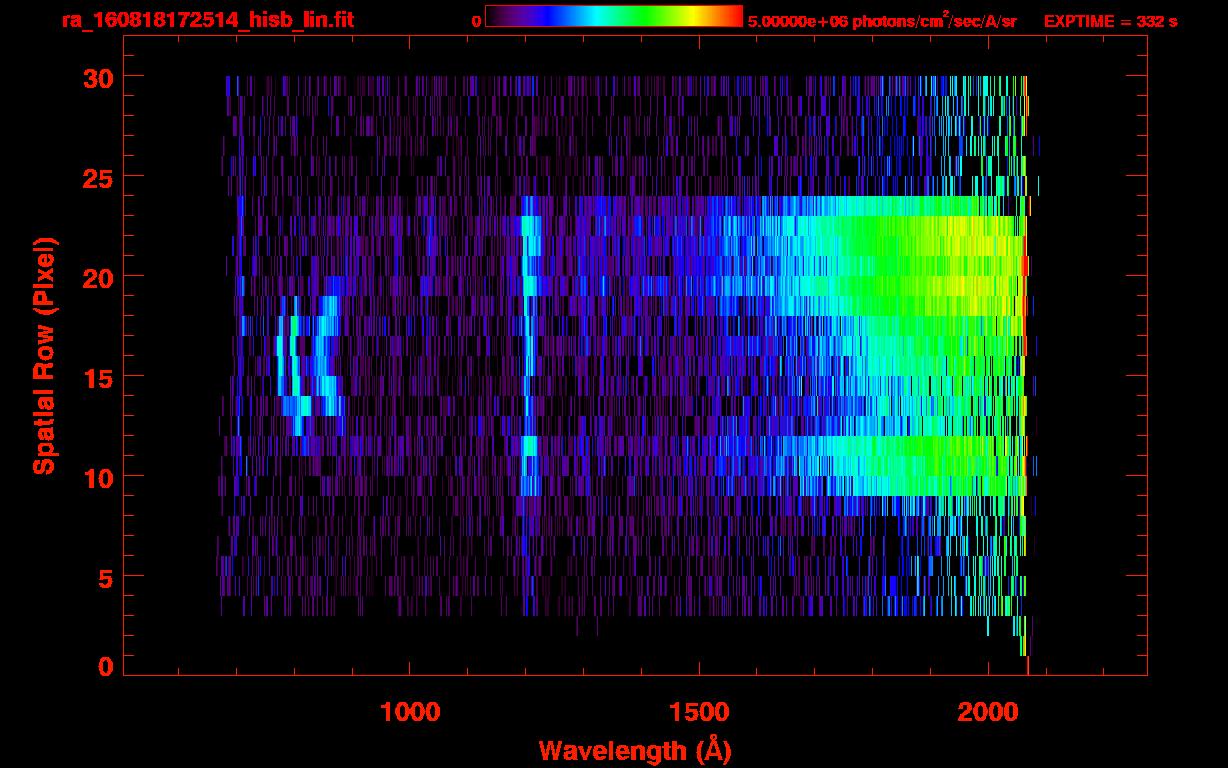
Task: Click the x-axis tick label 1500
Action: click(699, 712)
